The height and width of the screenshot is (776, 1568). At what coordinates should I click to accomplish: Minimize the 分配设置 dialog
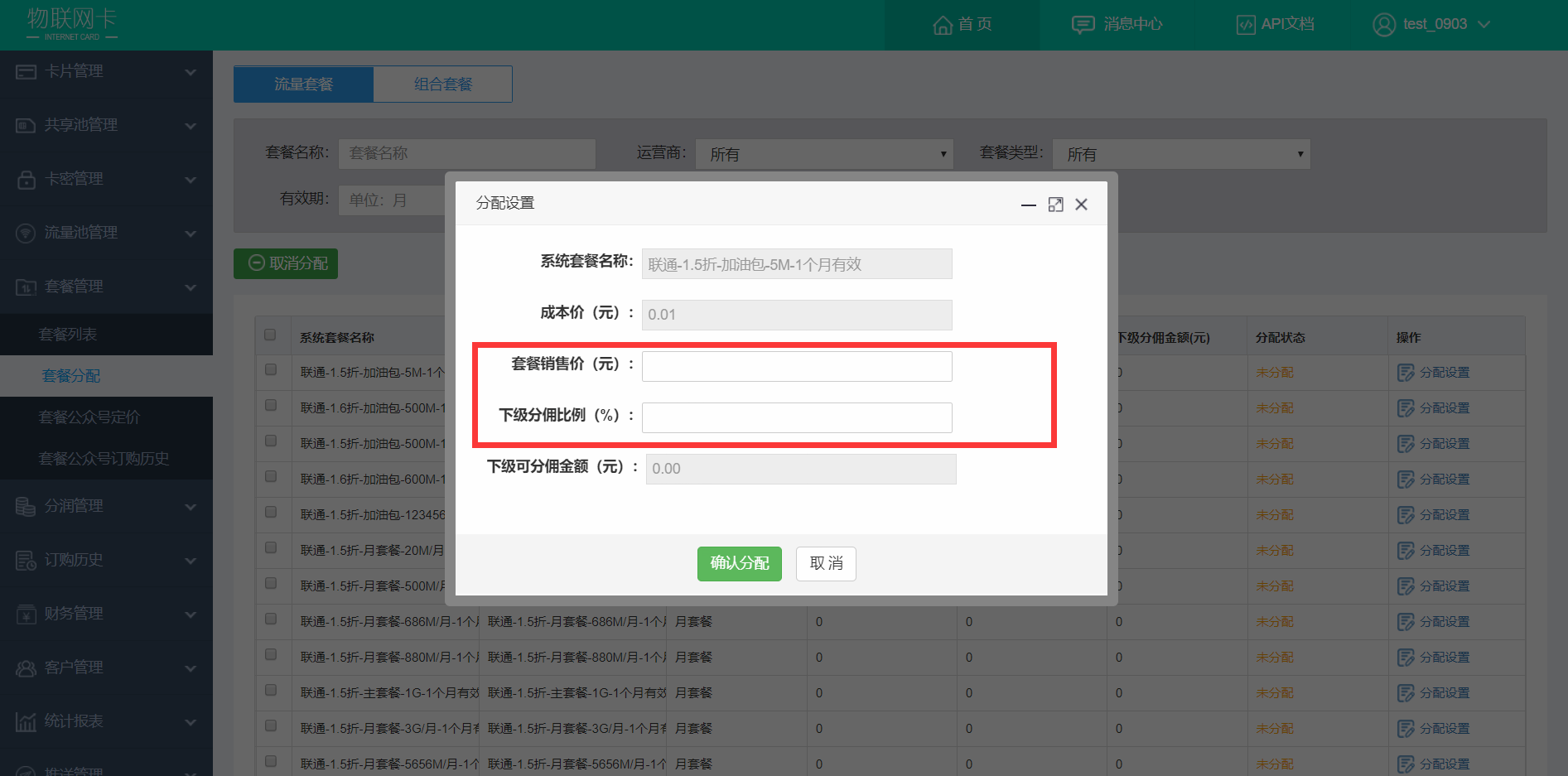[1029, 205]
